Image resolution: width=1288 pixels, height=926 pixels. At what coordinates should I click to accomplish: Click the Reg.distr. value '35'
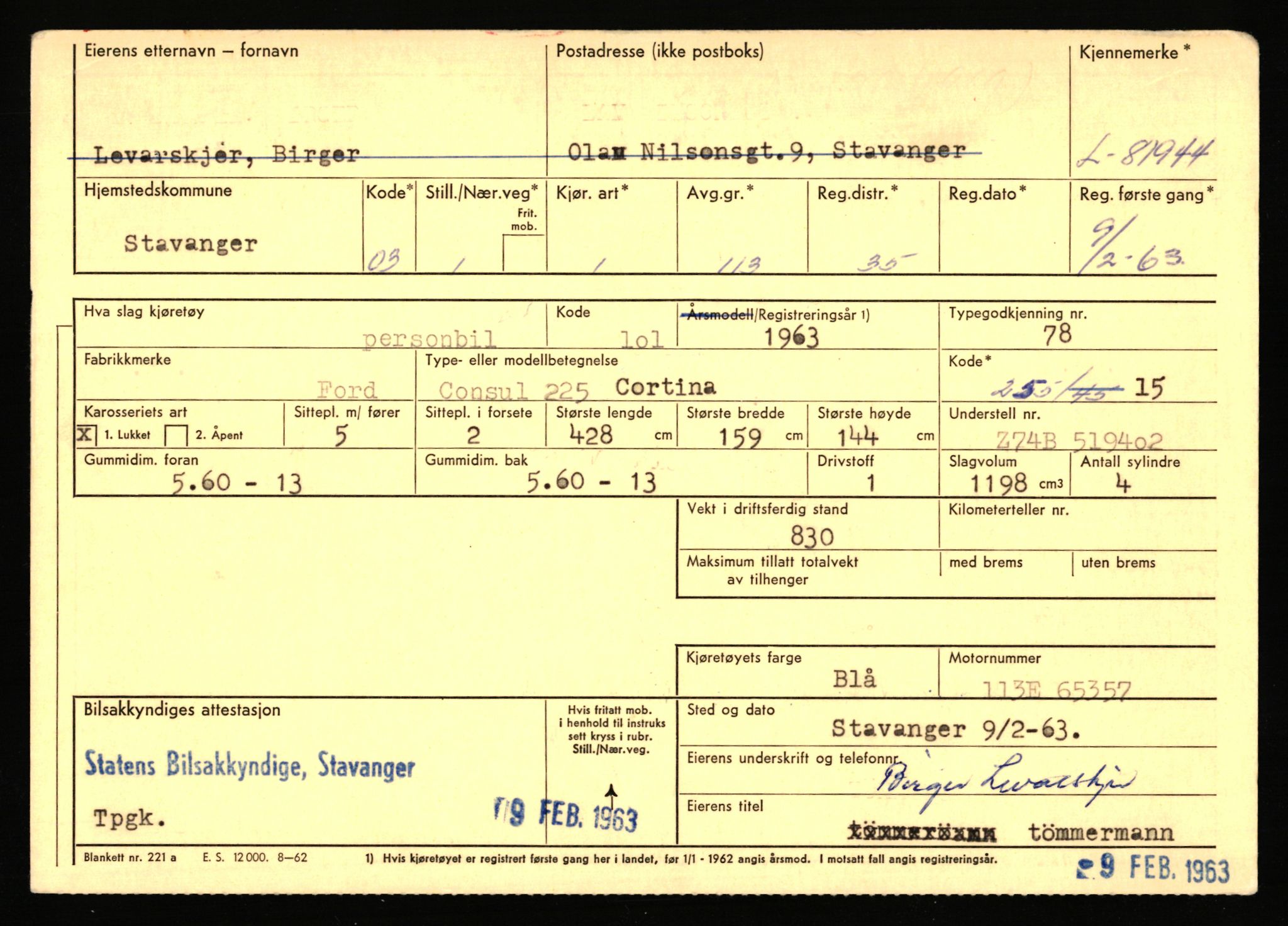pyautogui.click(x=887, y=262)
